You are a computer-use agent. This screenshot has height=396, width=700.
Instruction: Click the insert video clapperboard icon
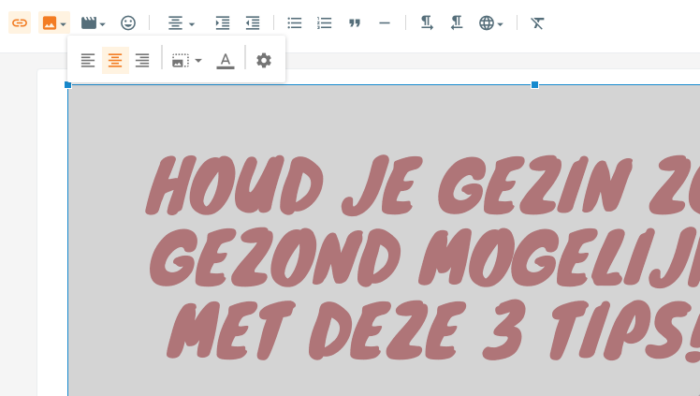pyautogui.click(x=88, y=23)
